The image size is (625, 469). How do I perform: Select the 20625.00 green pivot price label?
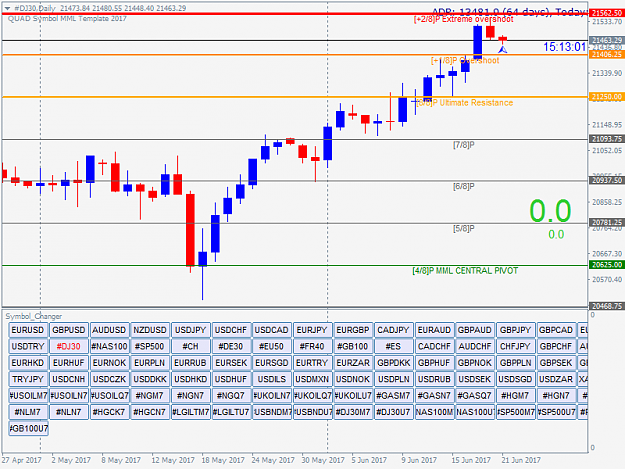607,265
